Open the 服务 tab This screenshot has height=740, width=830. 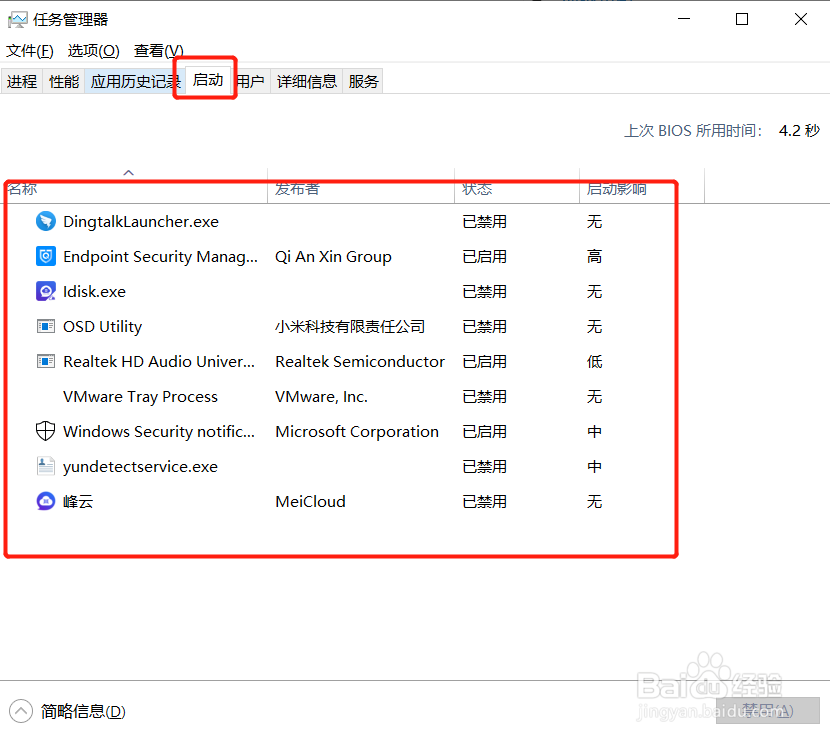(363, 81)
